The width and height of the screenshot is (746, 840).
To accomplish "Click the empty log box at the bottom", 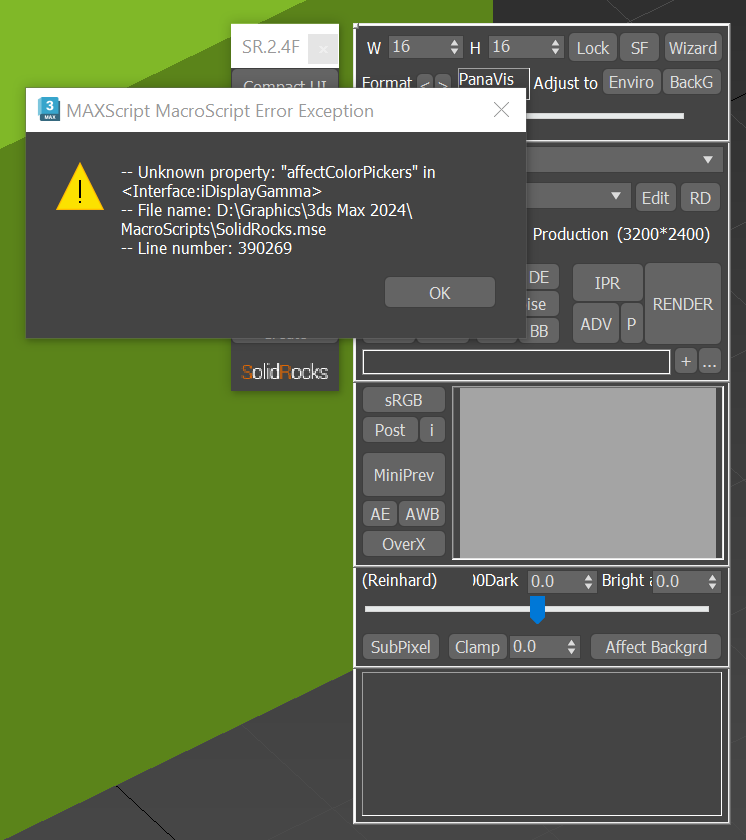I will [x=542, y=744].
